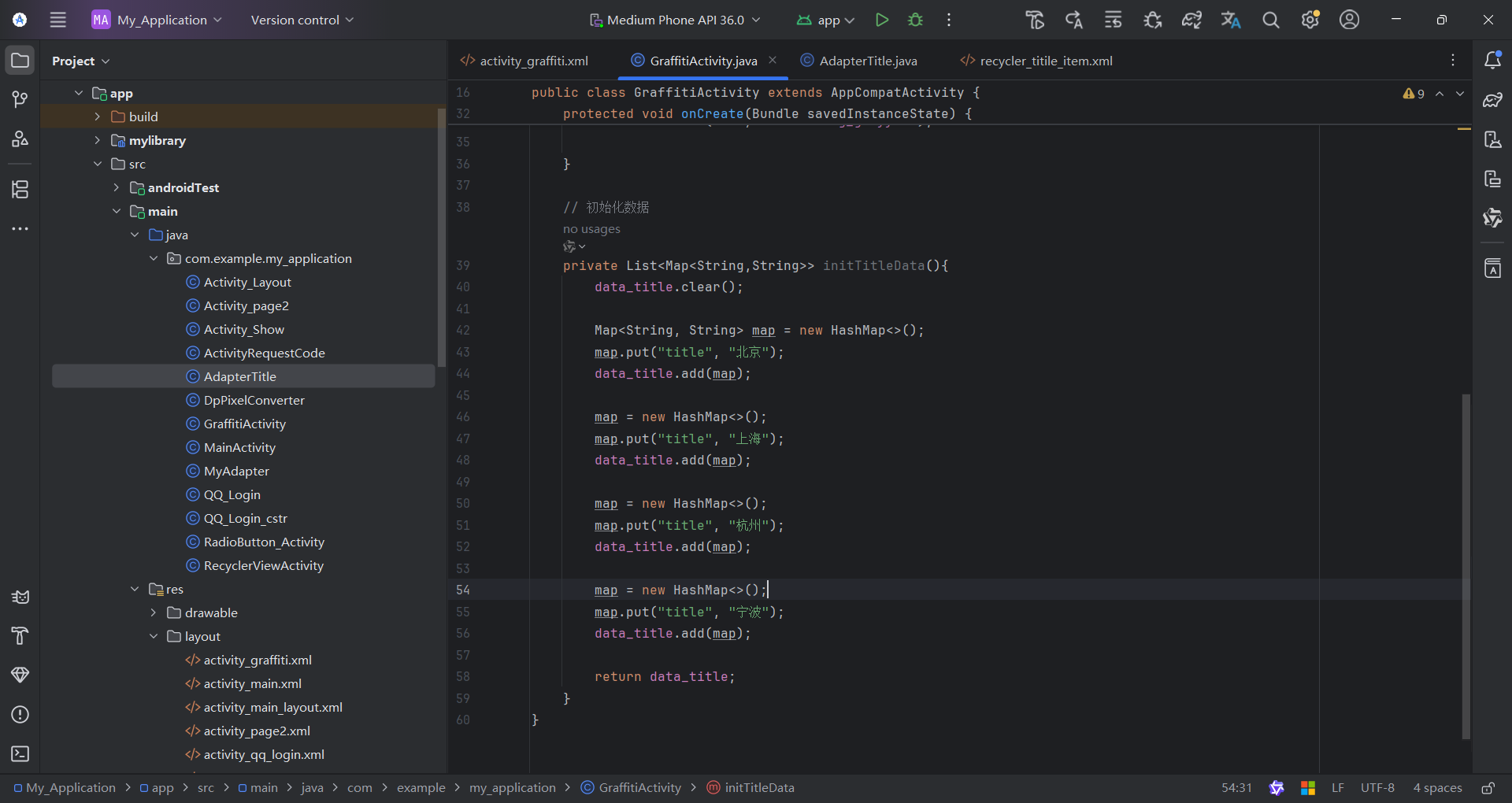Image resolution: width=1512 pixels, height=803 pixels.
Task: Toggle main menu hamburger button
Action: [58, 20]
